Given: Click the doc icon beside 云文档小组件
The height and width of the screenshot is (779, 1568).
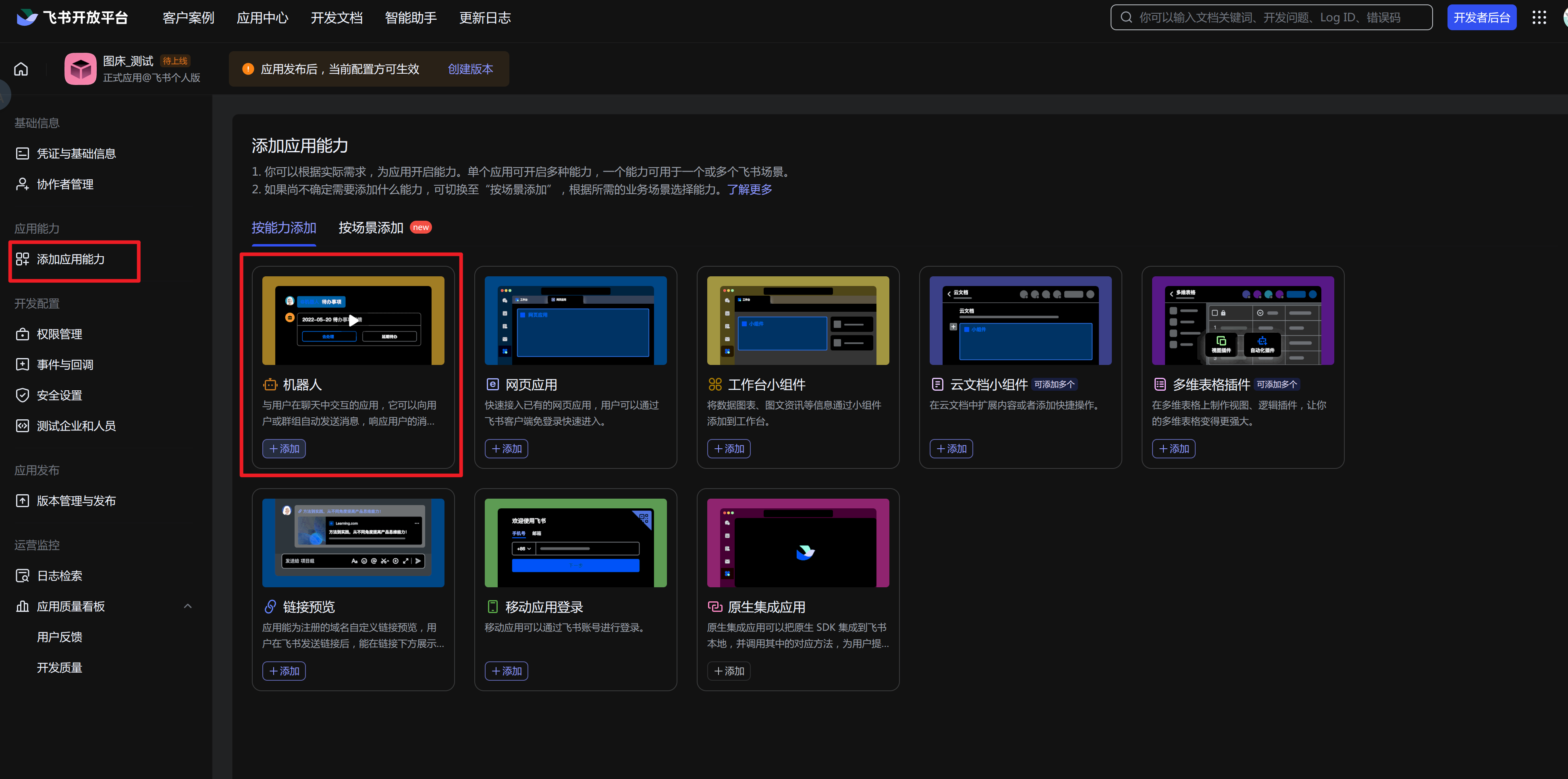Looking at the screenshot, I should coord(937,384).
